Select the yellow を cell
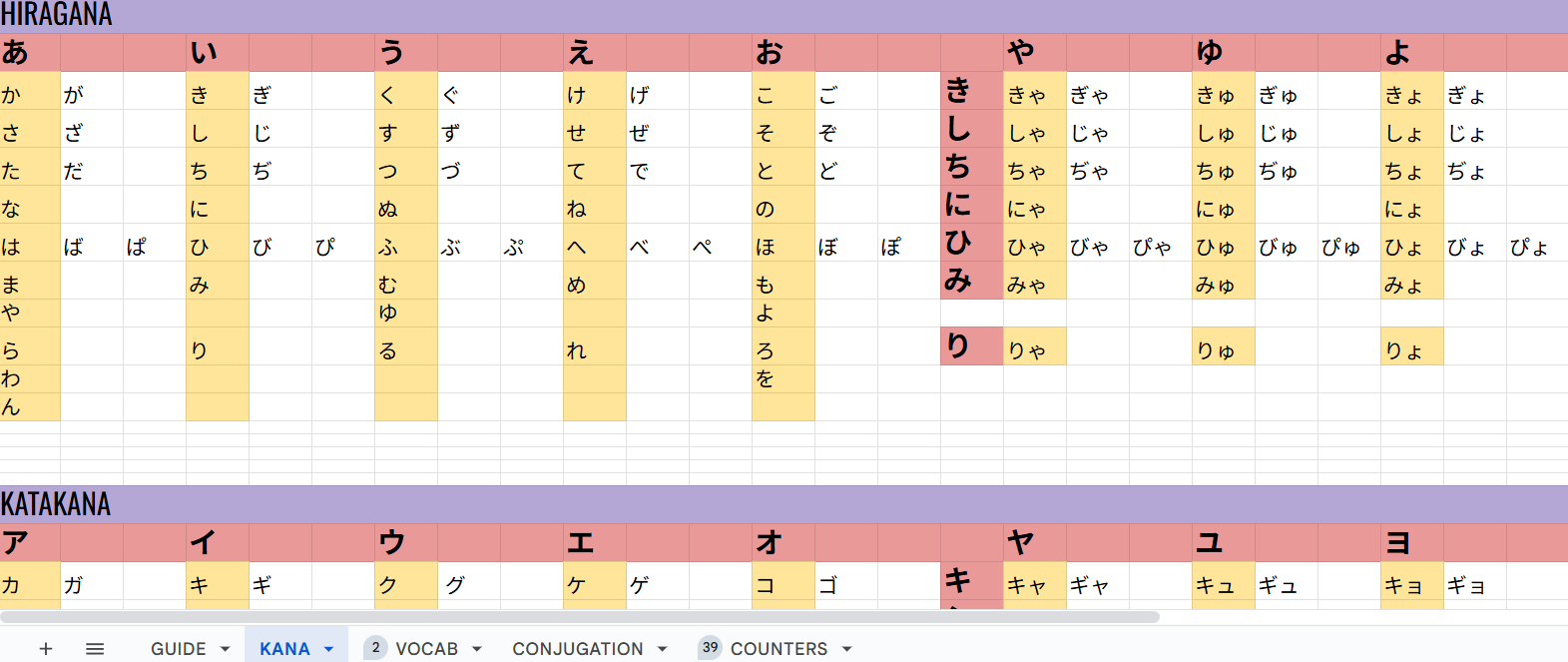This screenshot has width=1568, height=662. [783, 378]
